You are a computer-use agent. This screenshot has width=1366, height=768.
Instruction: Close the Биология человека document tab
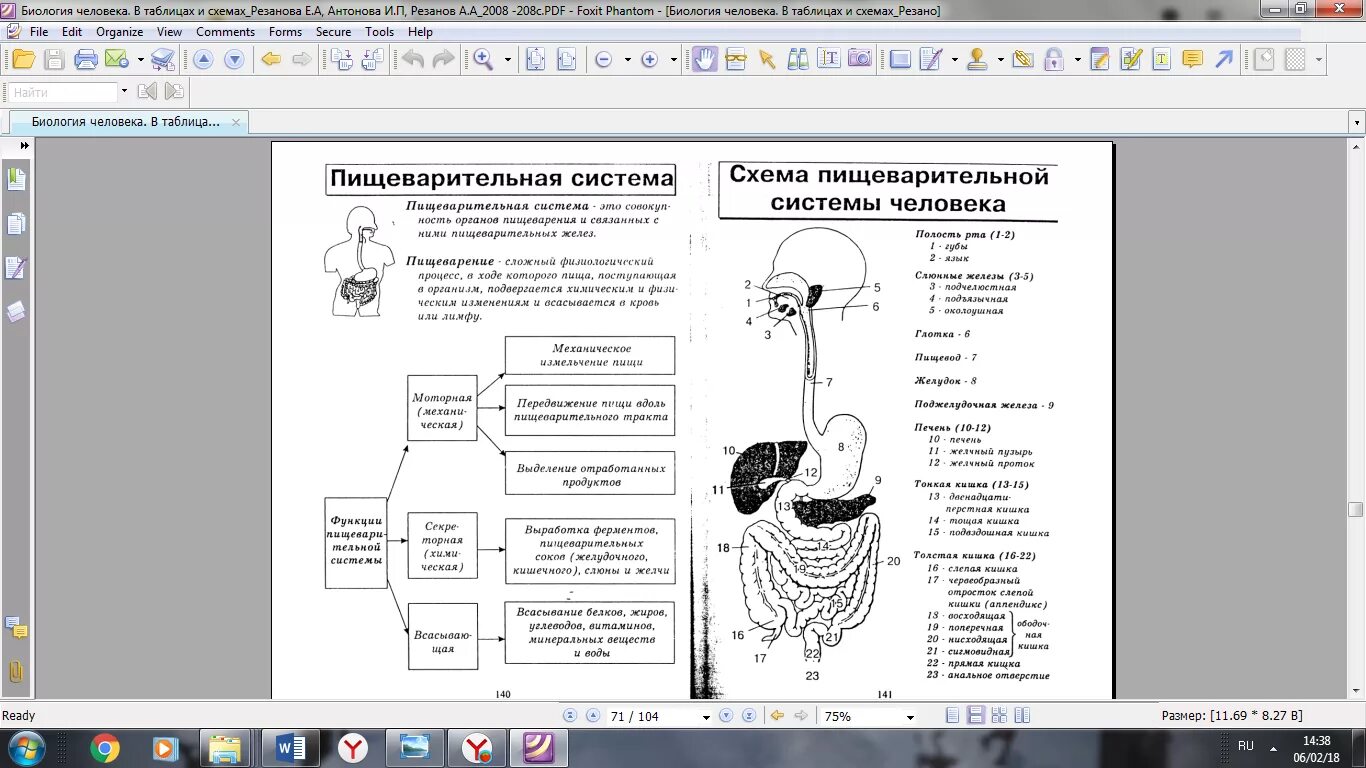pos(236,122)
